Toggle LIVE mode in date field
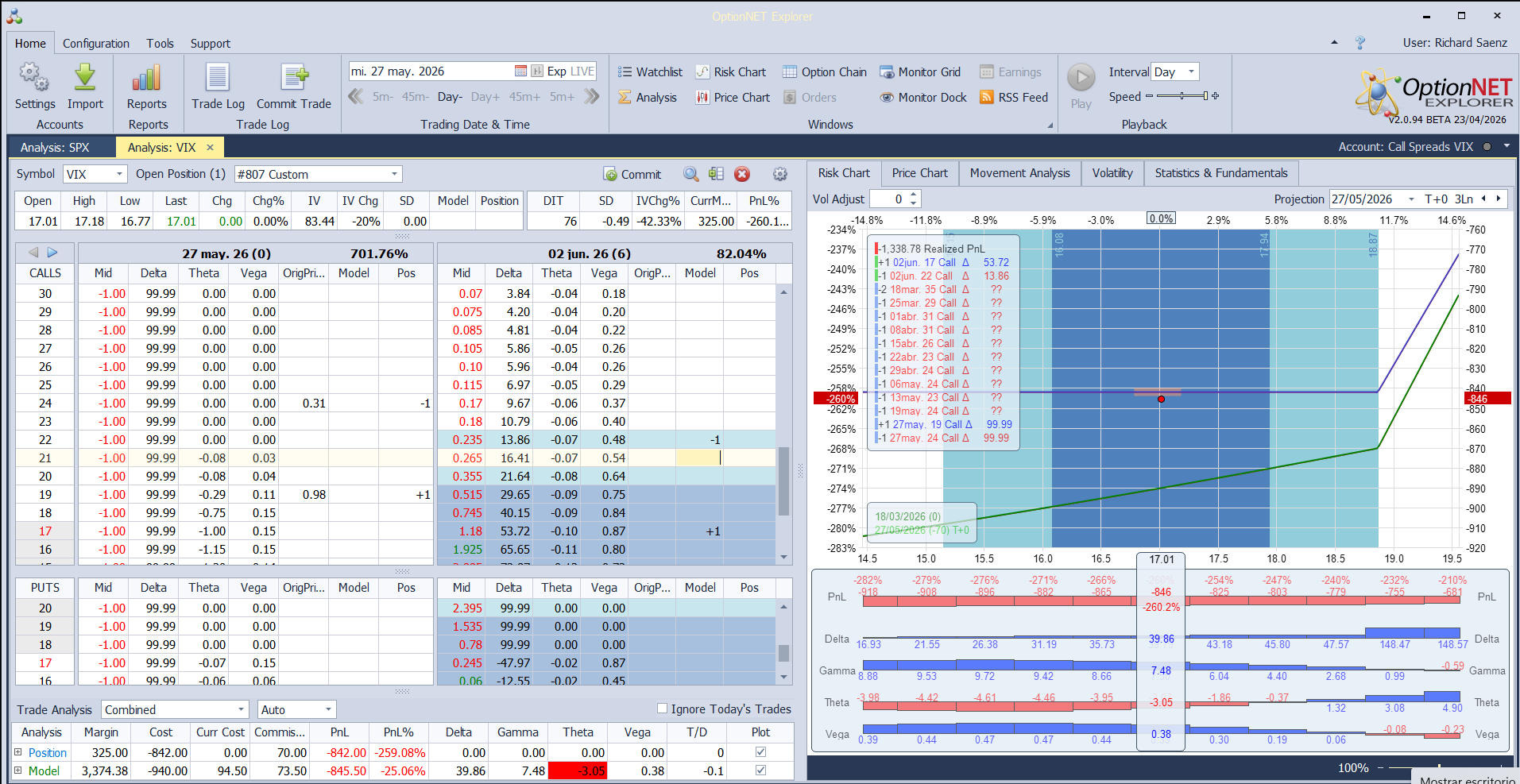 coord(582,71)
